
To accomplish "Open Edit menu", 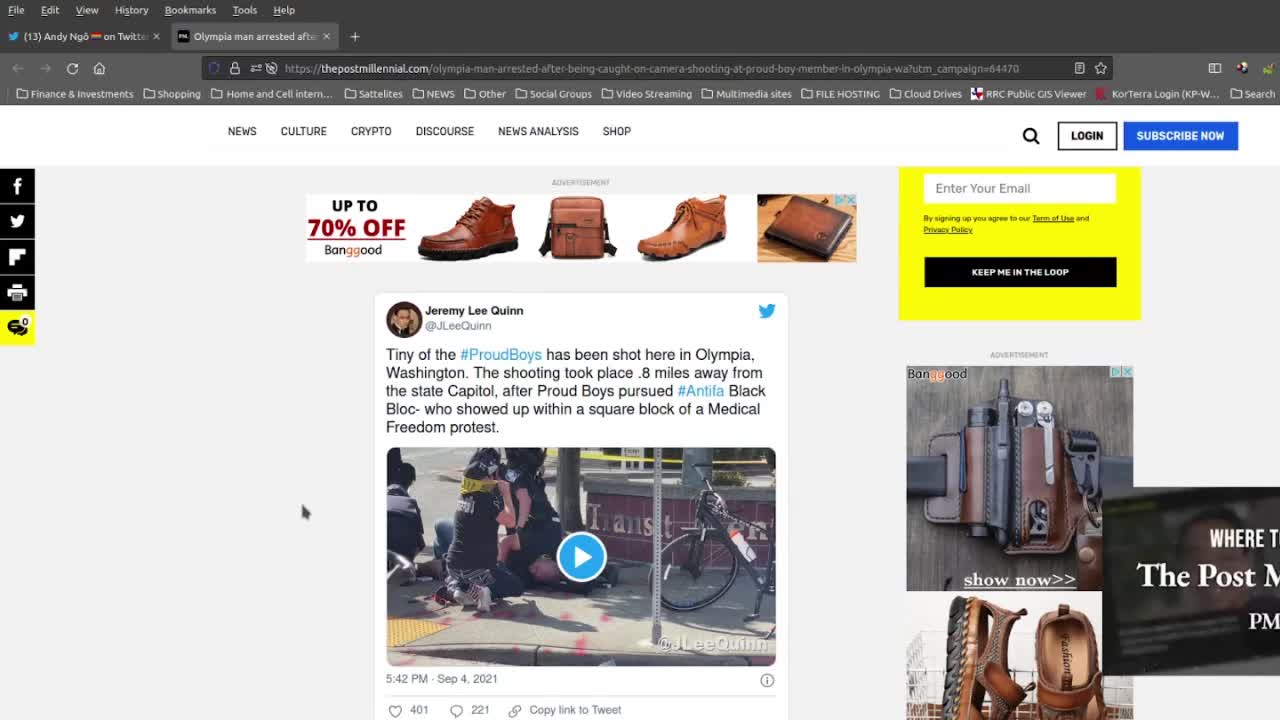I will click(50, 10).
